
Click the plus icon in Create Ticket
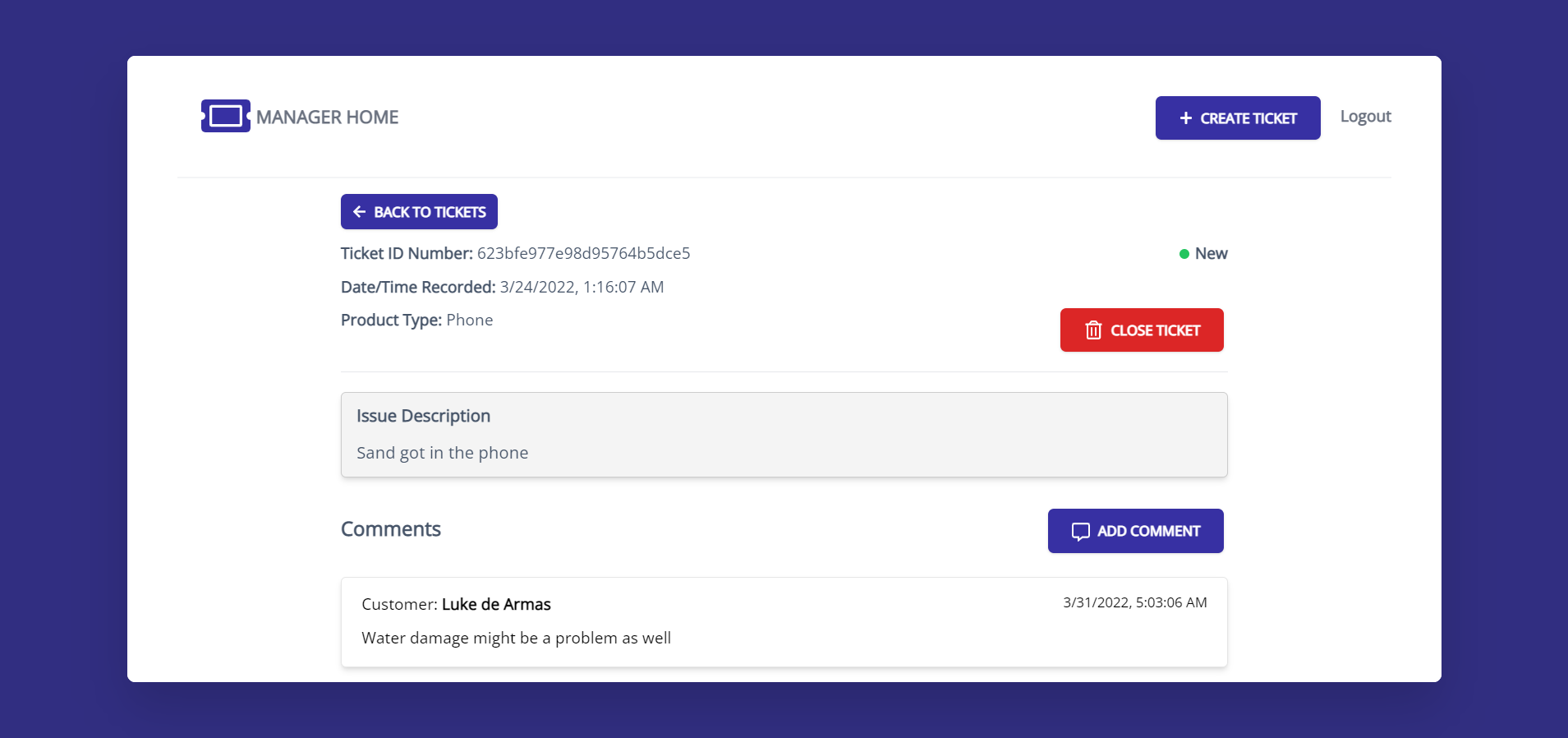[1185, 118]
